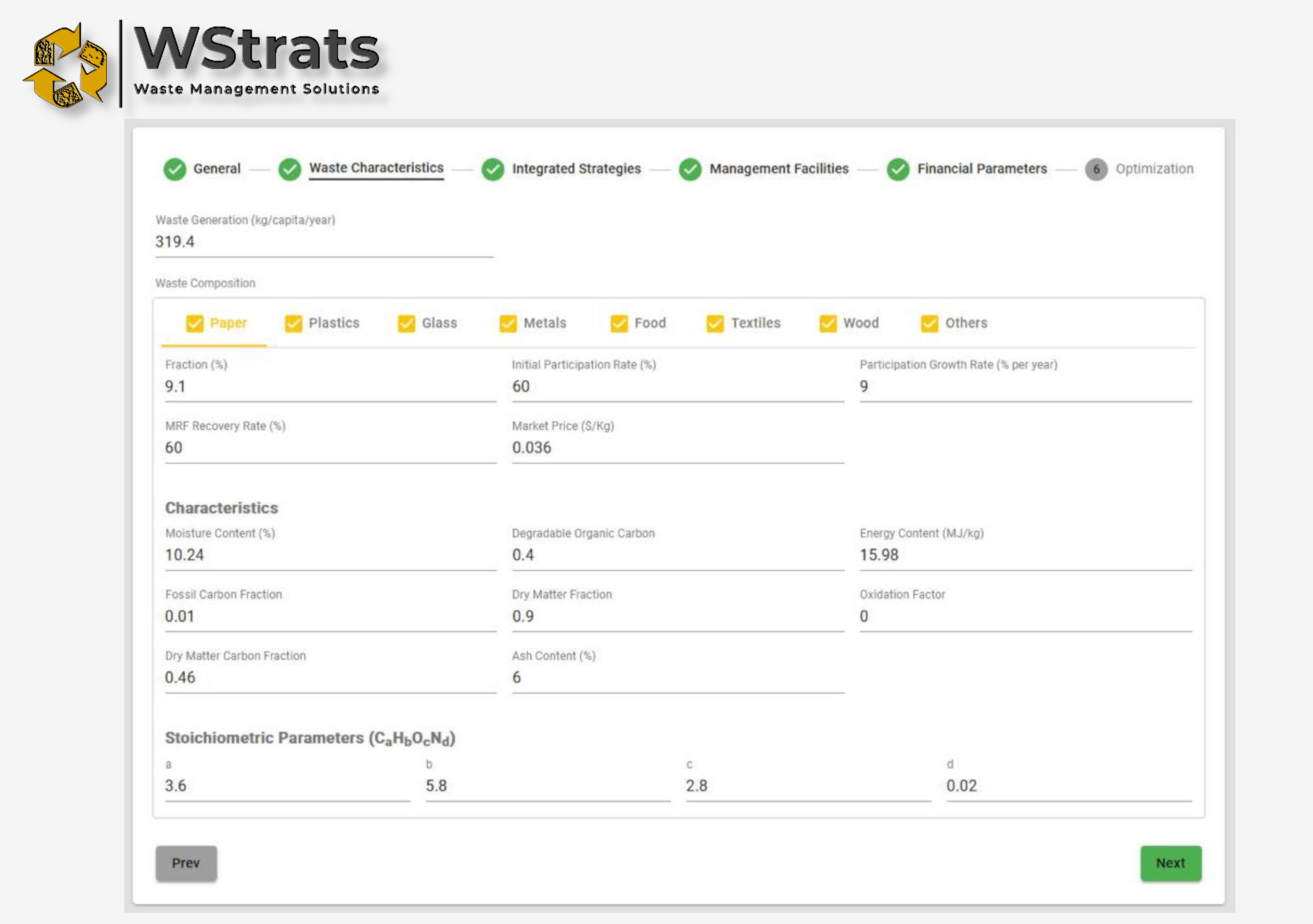The image size is (1313, 924).
Task: Click the WStrats title text
Action: (x=256, y=48)
